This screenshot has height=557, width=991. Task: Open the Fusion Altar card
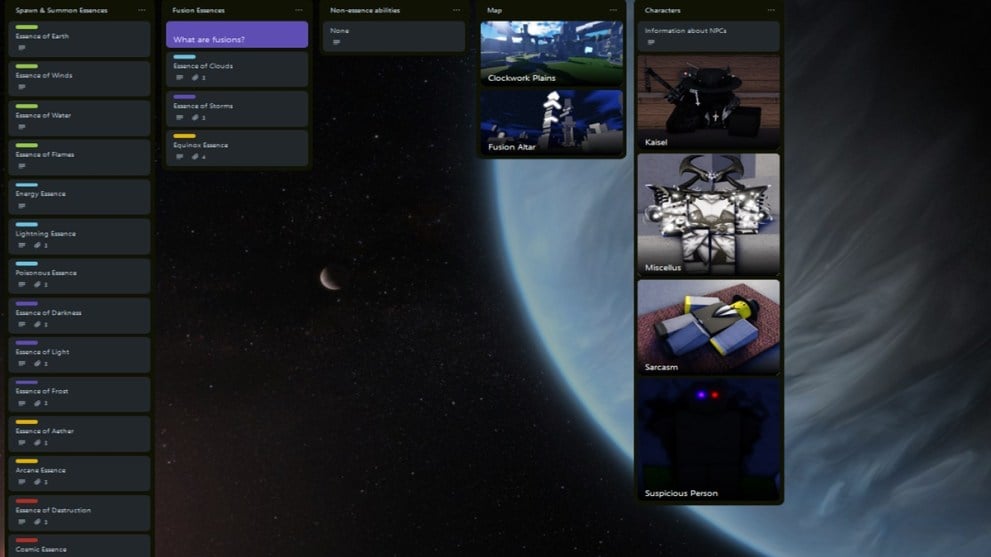pyautogui.click(x=551, y=123)
